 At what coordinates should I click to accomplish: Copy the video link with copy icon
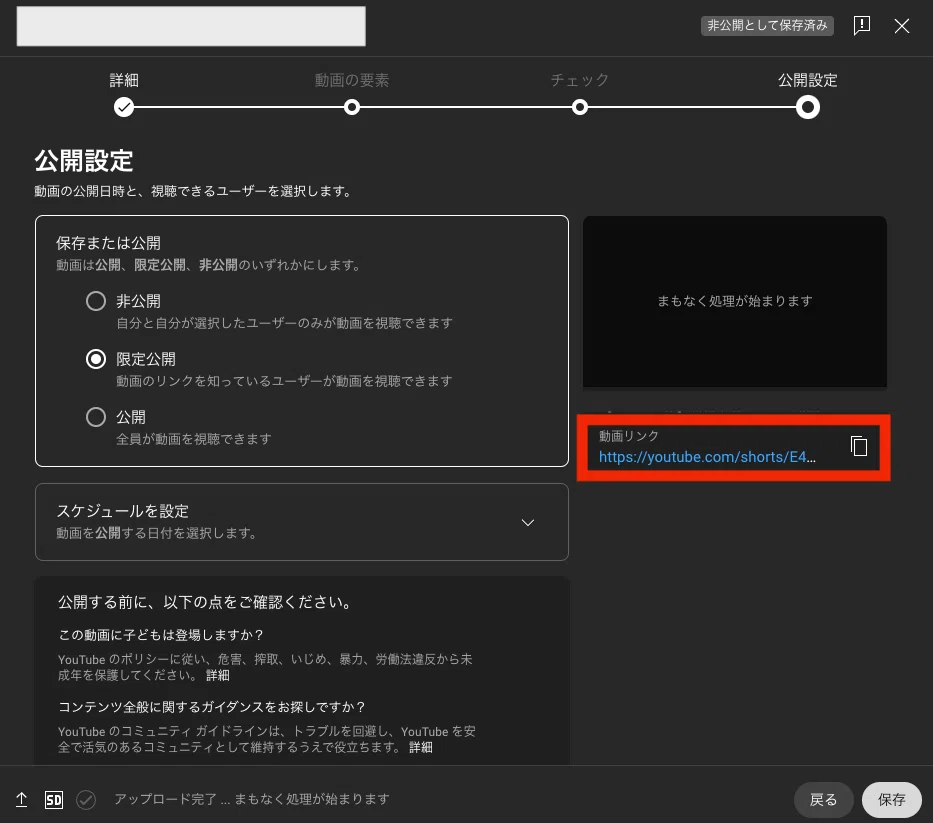[859, 446]
